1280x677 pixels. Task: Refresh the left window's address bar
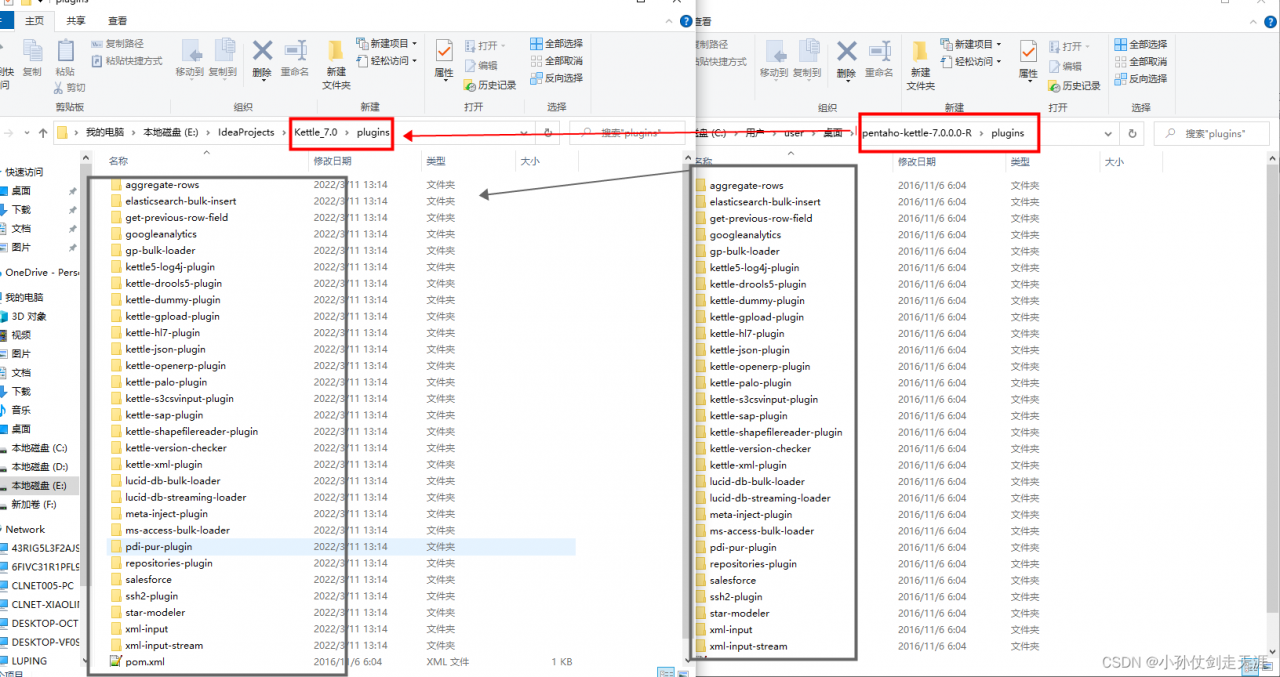pos(548,132)
